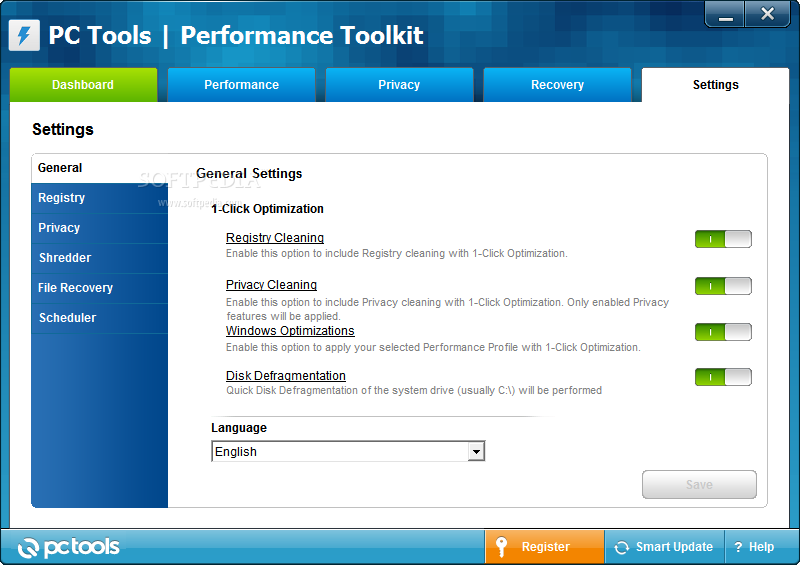
Task: Click the Save button
Action: click(699, 484)
